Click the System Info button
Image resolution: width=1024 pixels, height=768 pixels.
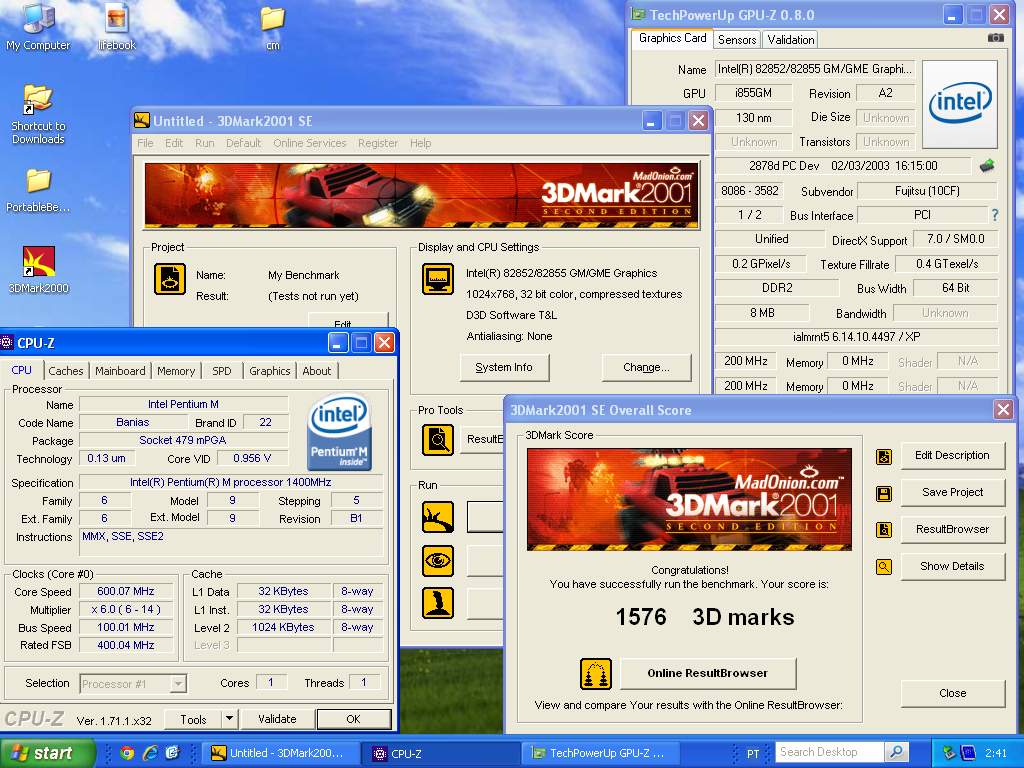pyautogui.click(x=504, y=368)
